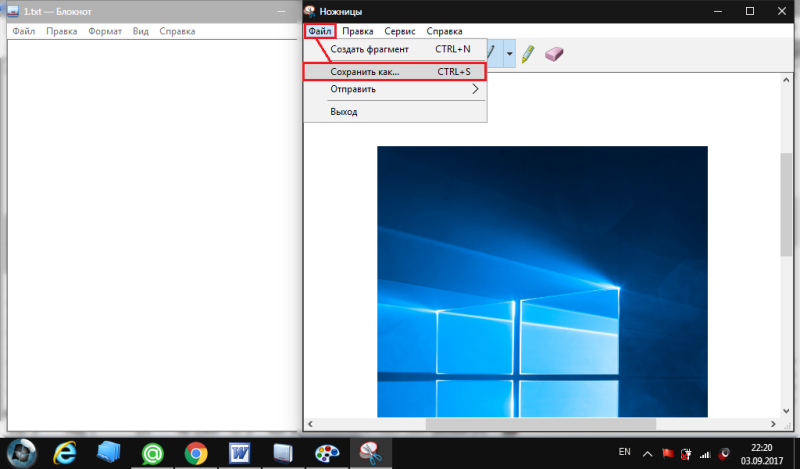This screenshot has height=469, width=800.
Task: Click the scroll down arrow in Ножницы
Action: pos(786,411)
